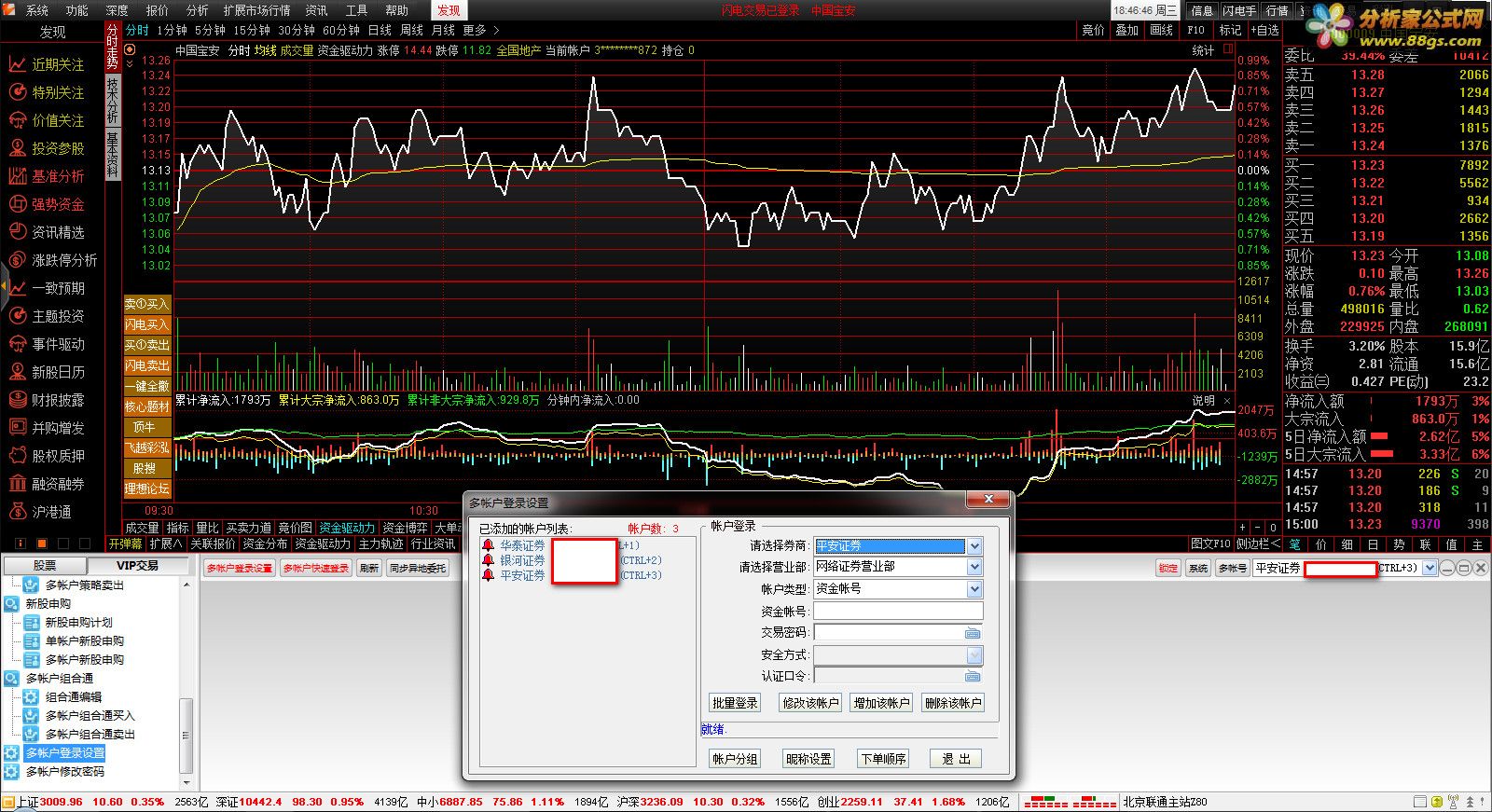Open soft keyboard icon for 交易密码
Viewport: 1492px width, 812px height.
(973, 633)
